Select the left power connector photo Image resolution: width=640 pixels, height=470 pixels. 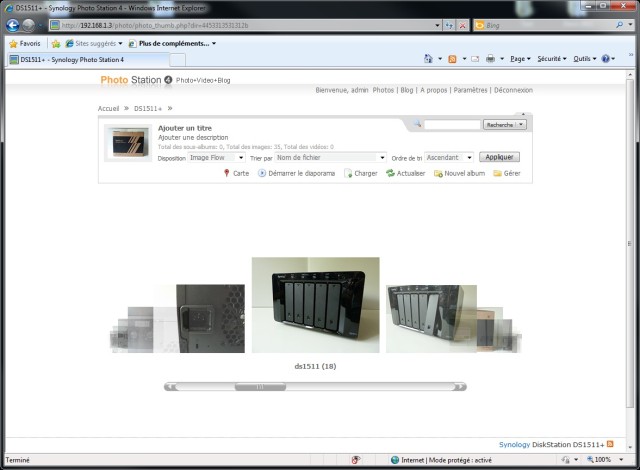(x=211, y=319)
